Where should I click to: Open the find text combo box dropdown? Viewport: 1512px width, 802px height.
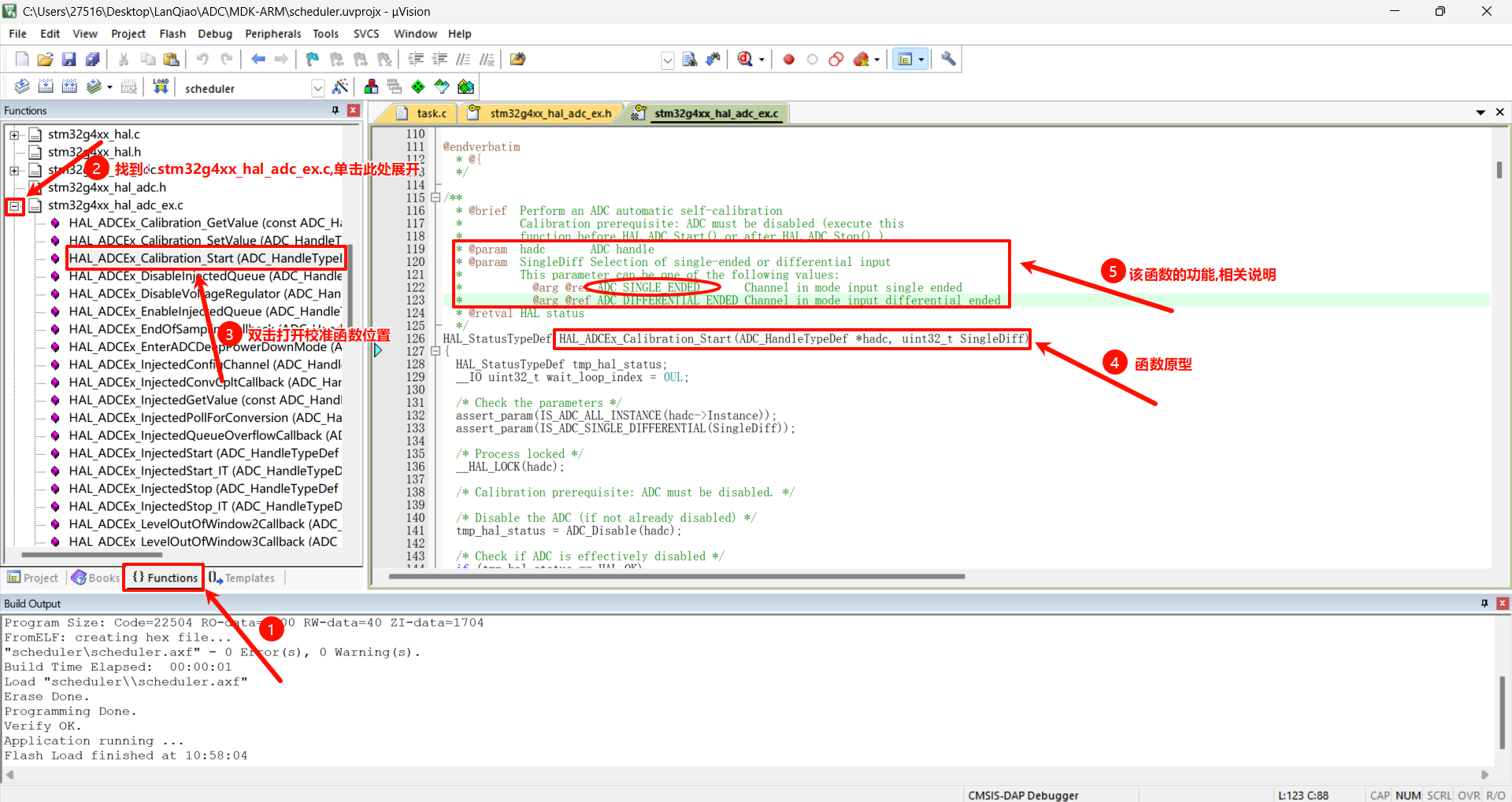click(x=668, y=60)
